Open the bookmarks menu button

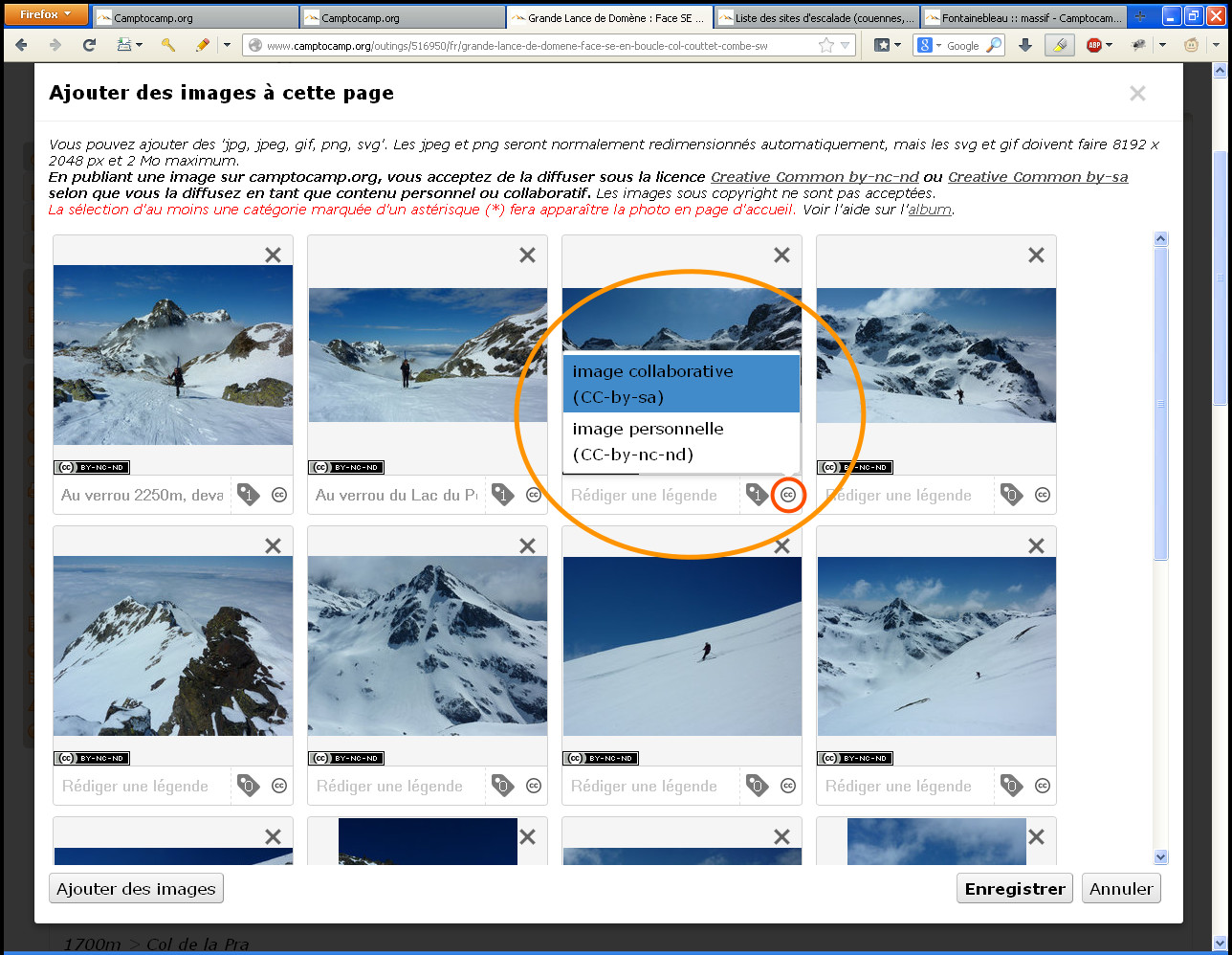pos(887,45)
